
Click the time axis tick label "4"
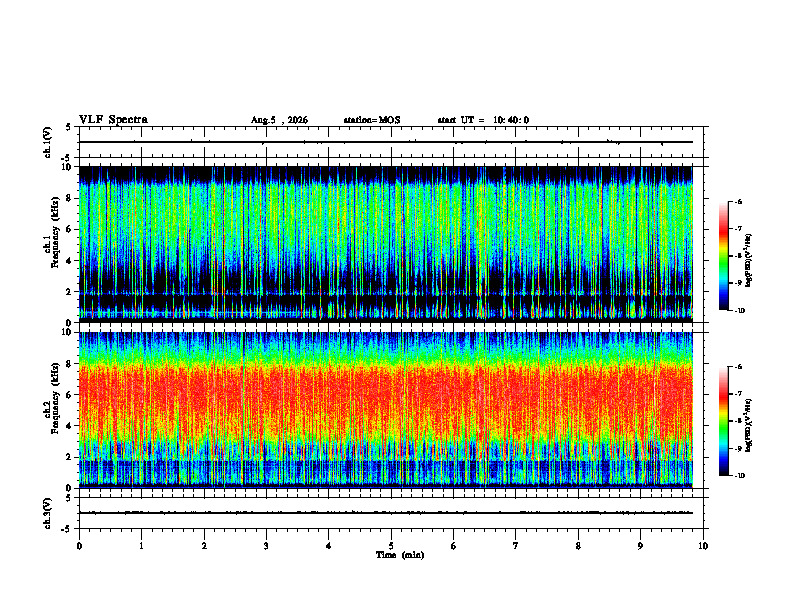pyautogui.click(x=329, y=546)
